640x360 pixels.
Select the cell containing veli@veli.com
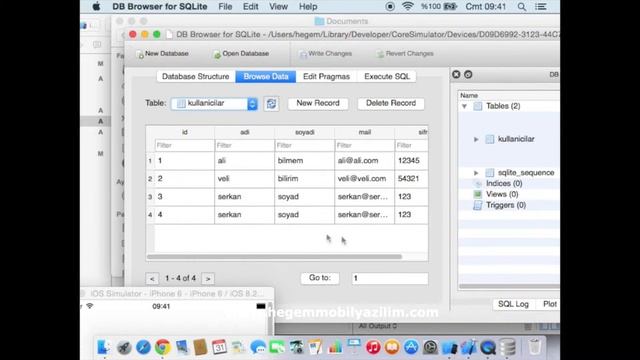[x=364, y=179]
